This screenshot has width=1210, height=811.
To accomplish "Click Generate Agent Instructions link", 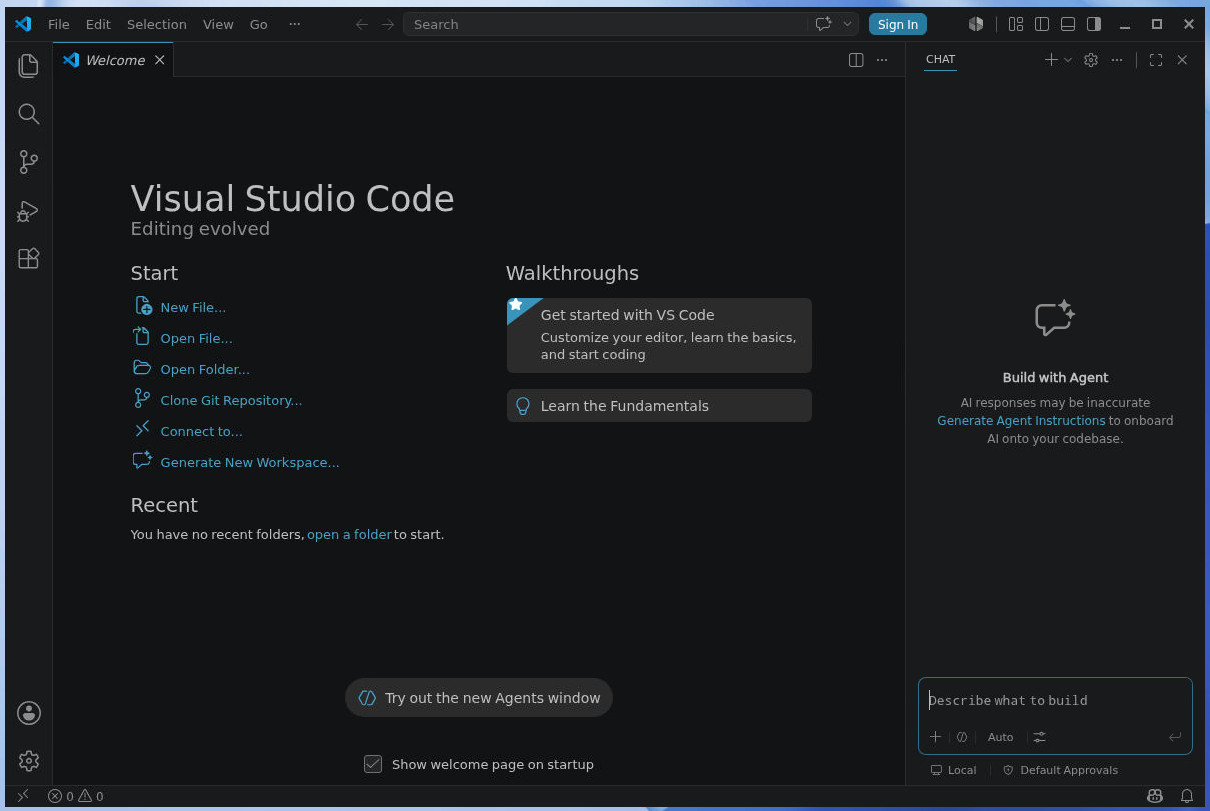I will tap(1021, 420).
